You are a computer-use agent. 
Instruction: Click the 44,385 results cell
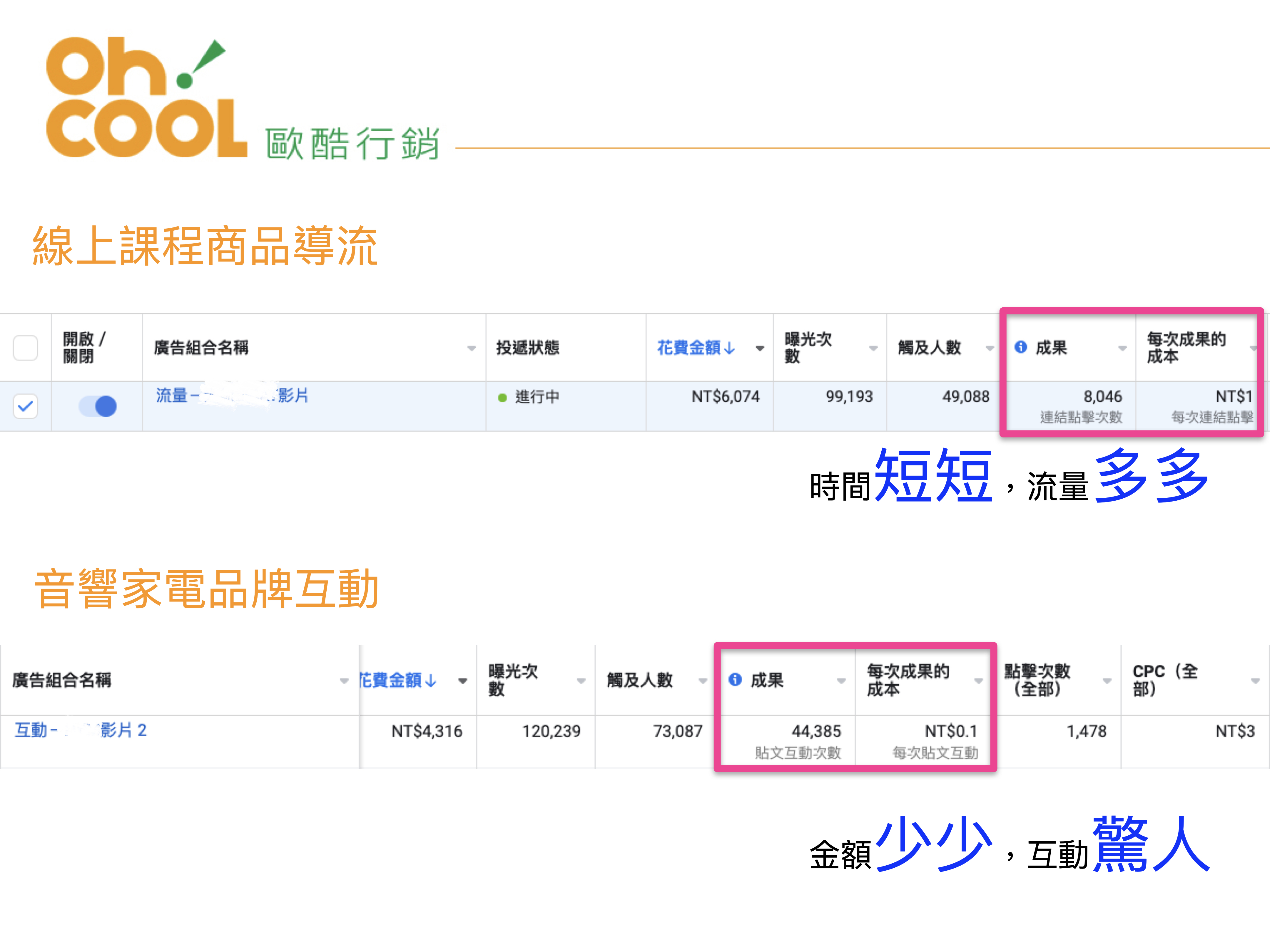click(x=816, y=731)
